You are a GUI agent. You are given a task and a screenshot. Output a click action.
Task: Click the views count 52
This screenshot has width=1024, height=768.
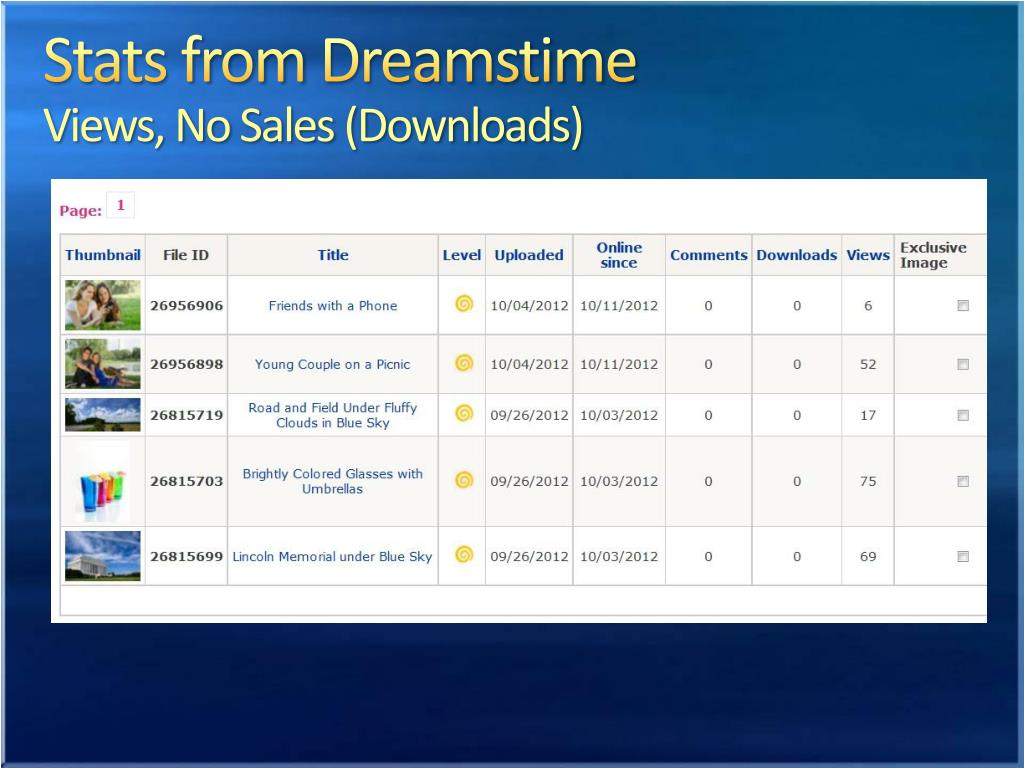tap(868, 364)
